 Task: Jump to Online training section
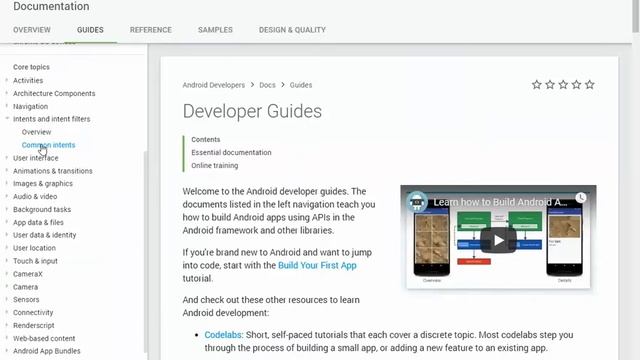[x=215, y=165]
